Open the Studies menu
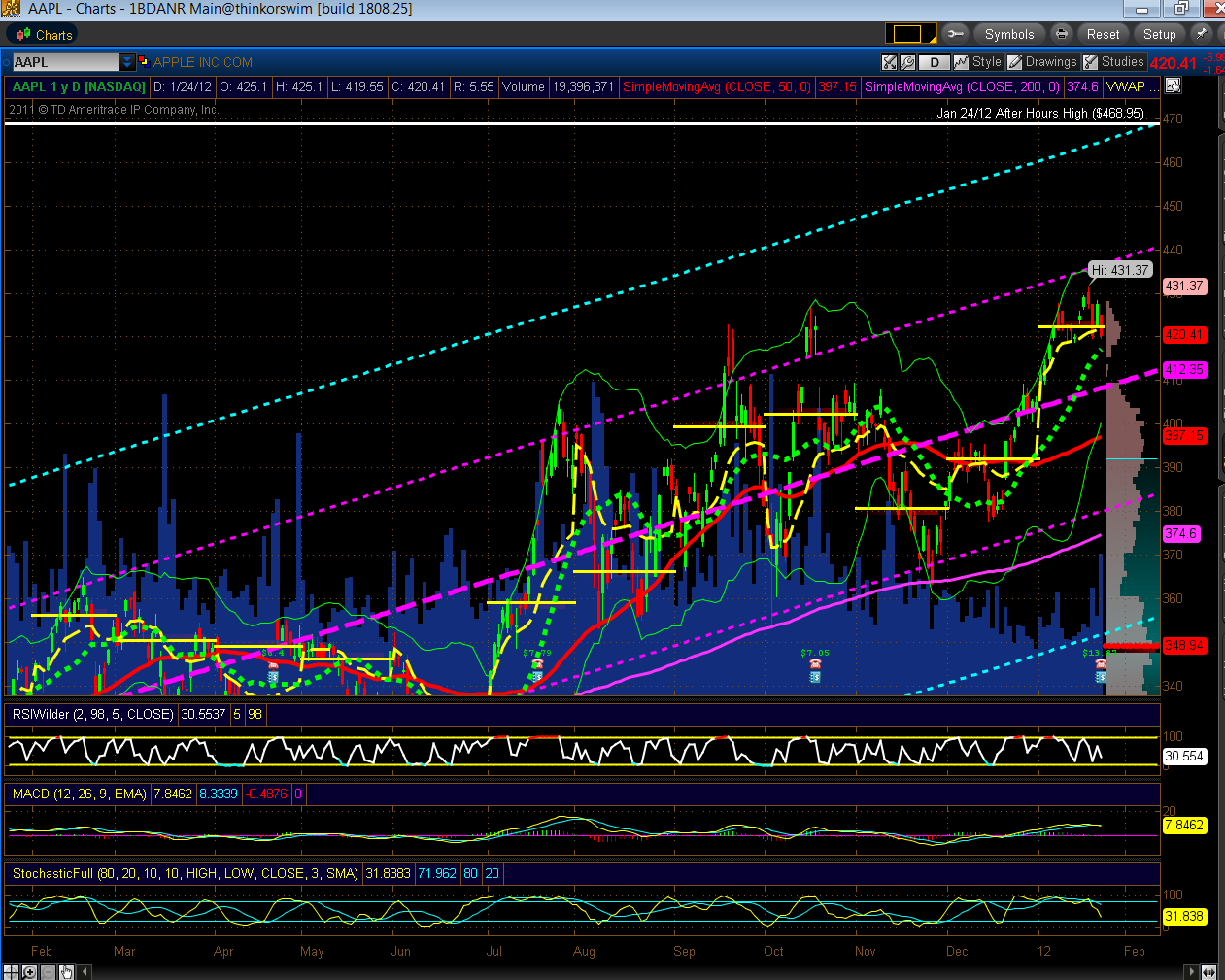Image resolution: width=1225 pixels, height=980 pixels. pyautogui.click(x=1114, y=62)
